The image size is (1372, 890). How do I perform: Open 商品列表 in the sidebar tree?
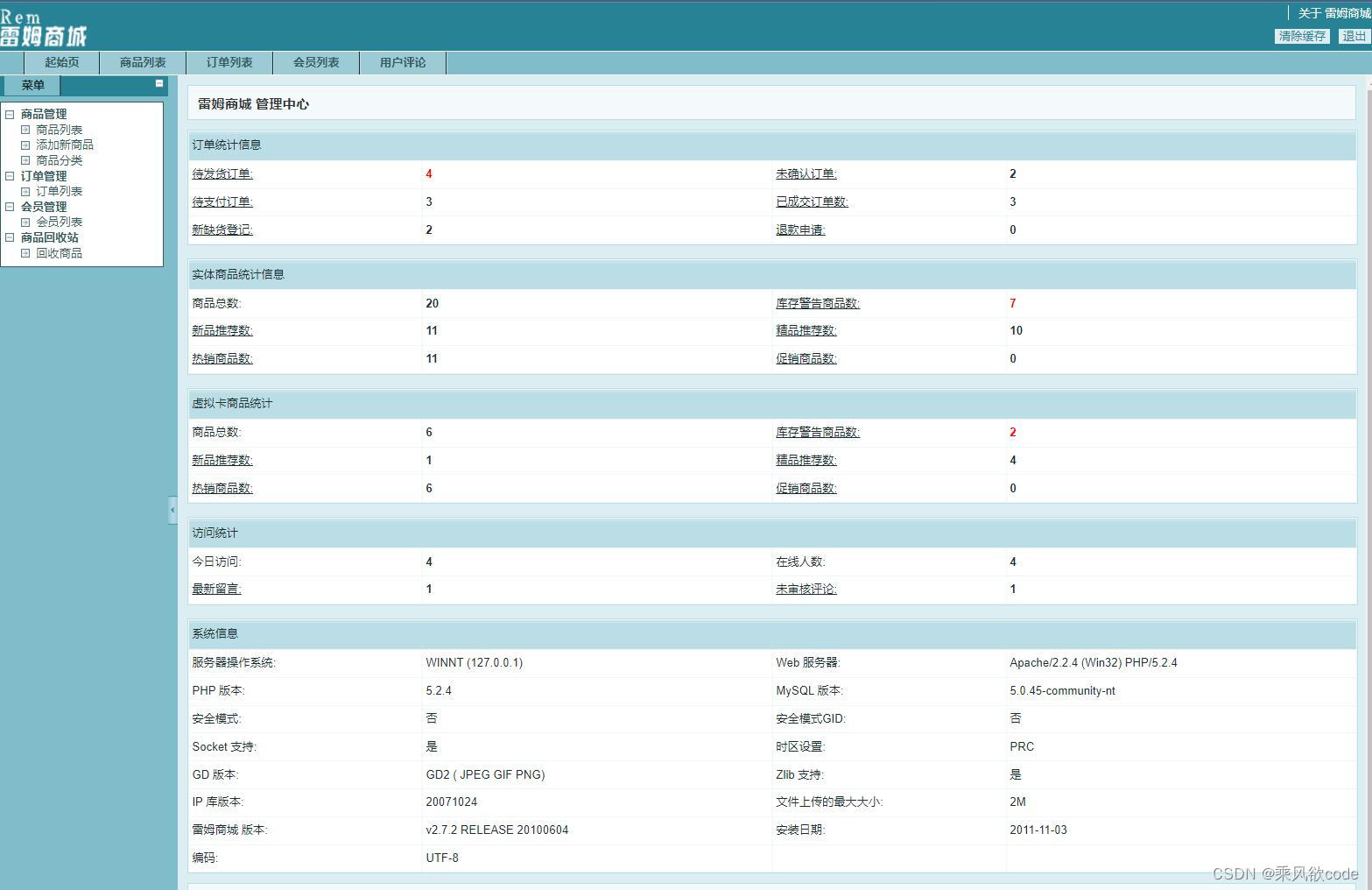59,130
